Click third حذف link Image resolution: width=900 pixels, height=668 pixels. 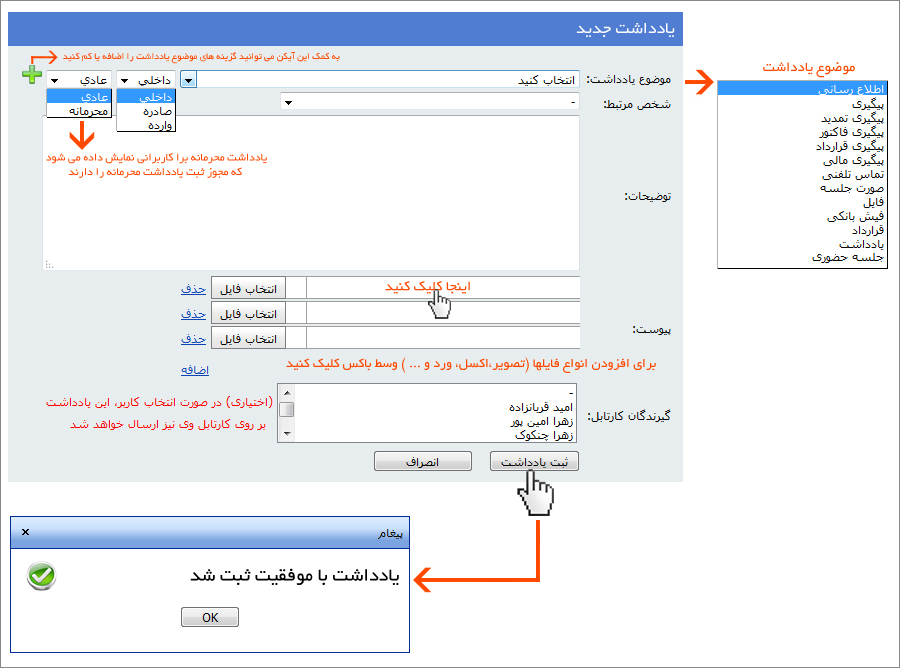point(193,339)
